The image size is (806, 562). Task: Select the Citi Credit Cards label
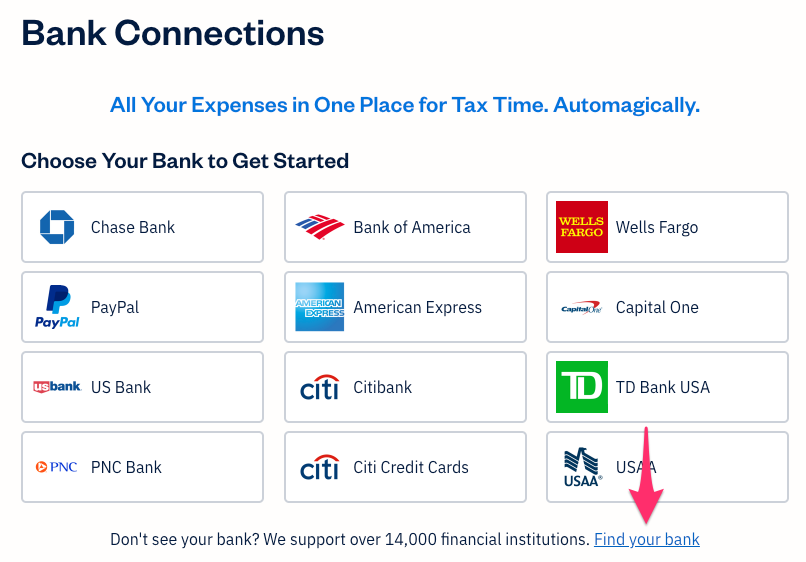click(411, 467)
